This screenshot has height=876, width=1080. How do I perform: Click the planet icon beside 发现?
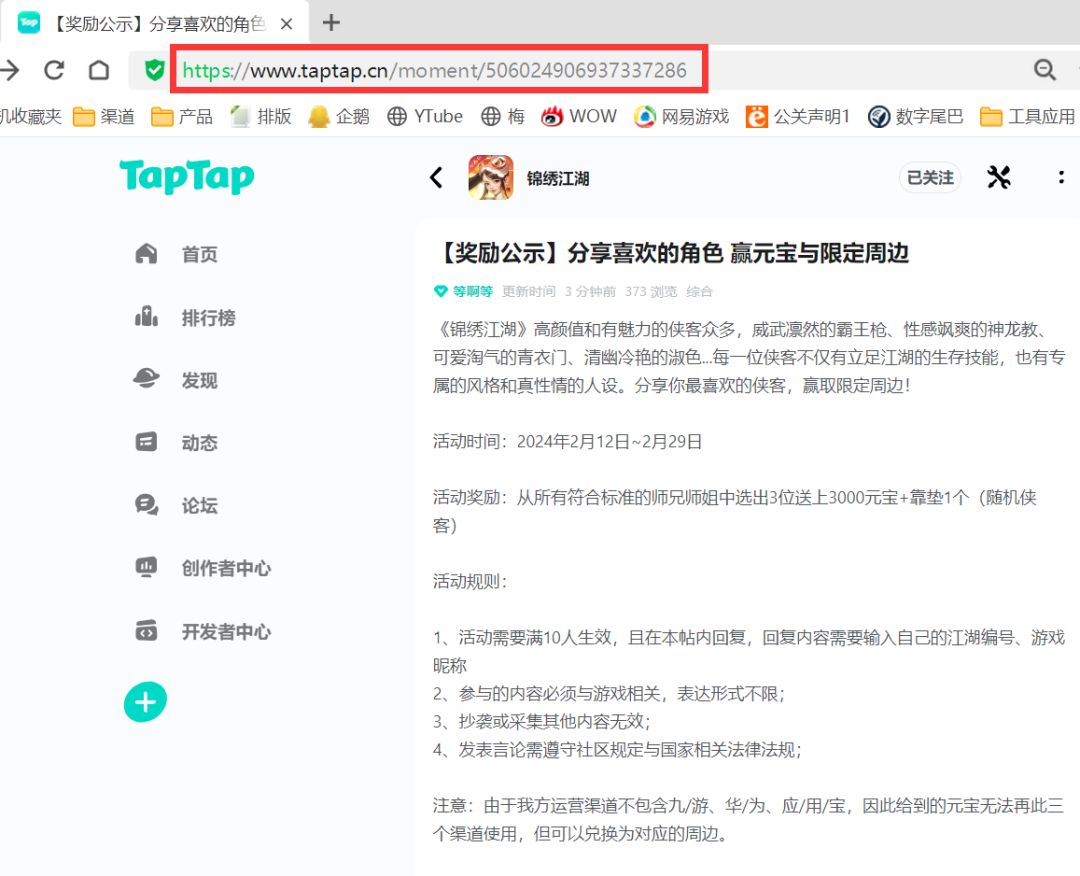click(x=146, y=379)
